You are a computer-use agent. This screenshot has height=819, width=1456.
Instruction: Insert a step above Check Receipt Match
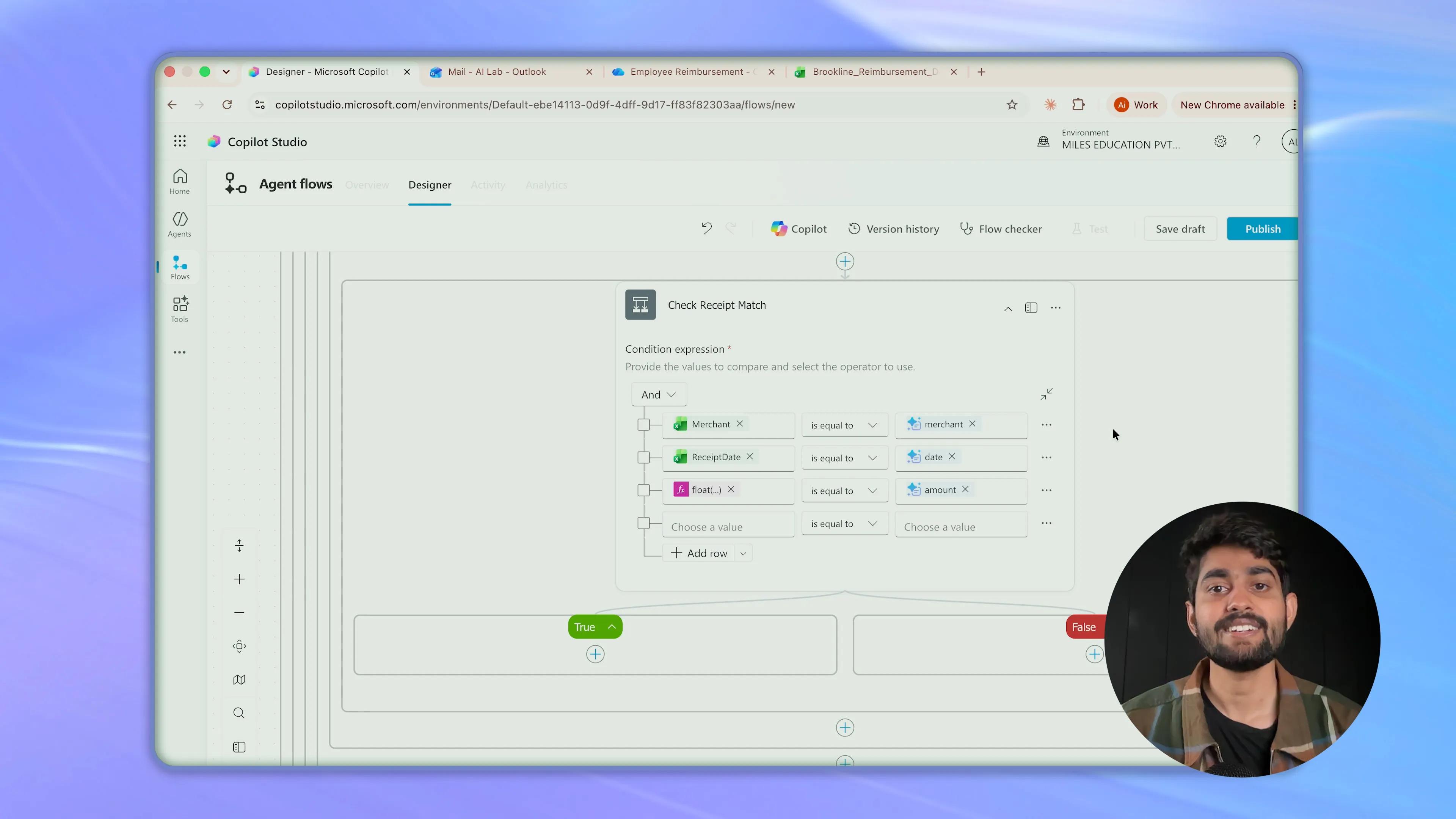tap(845, 261)
